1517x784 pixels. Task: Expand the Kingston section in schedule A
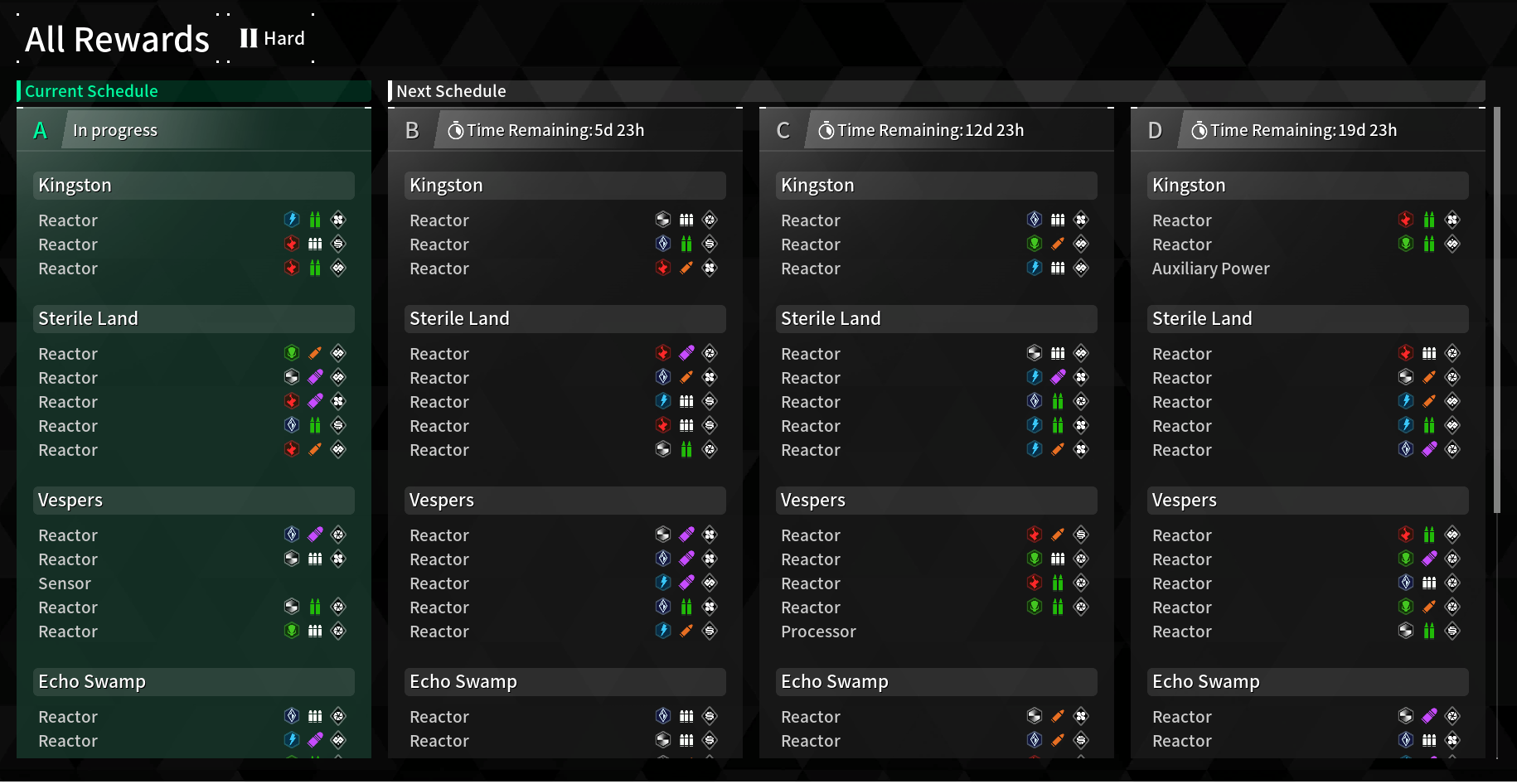tap(193, 185)
